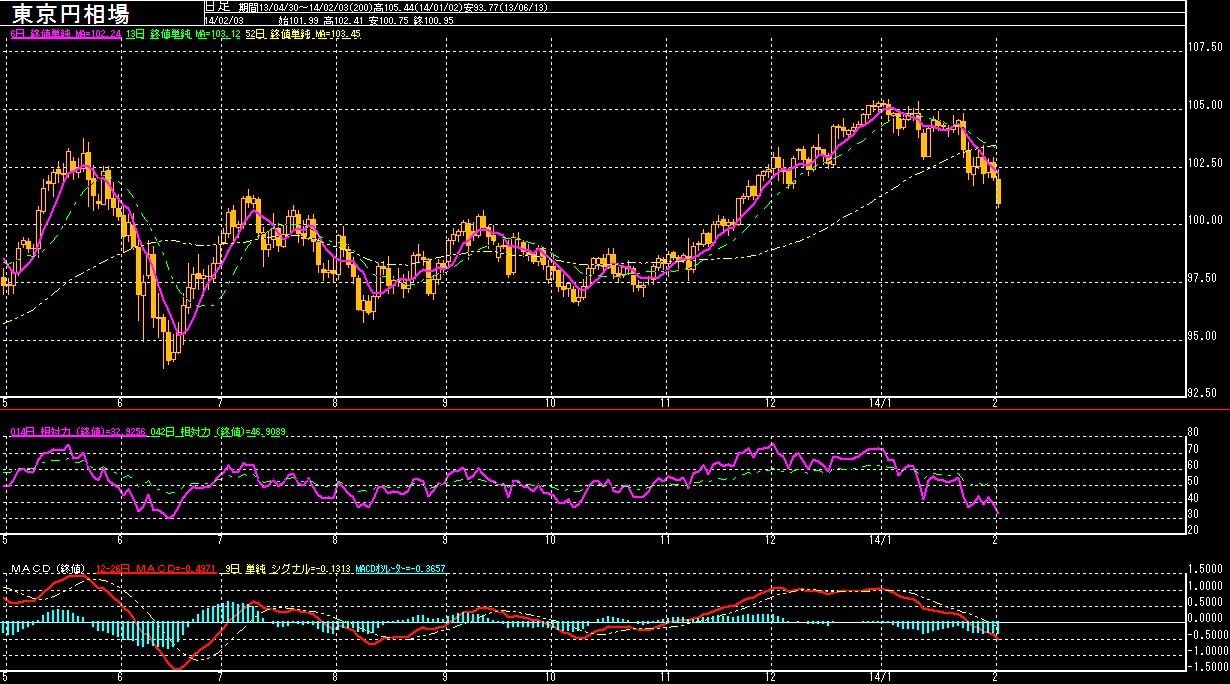Click the 50 level on RSI axis
1230x684 pixels.
click(x=1193, y=482)
